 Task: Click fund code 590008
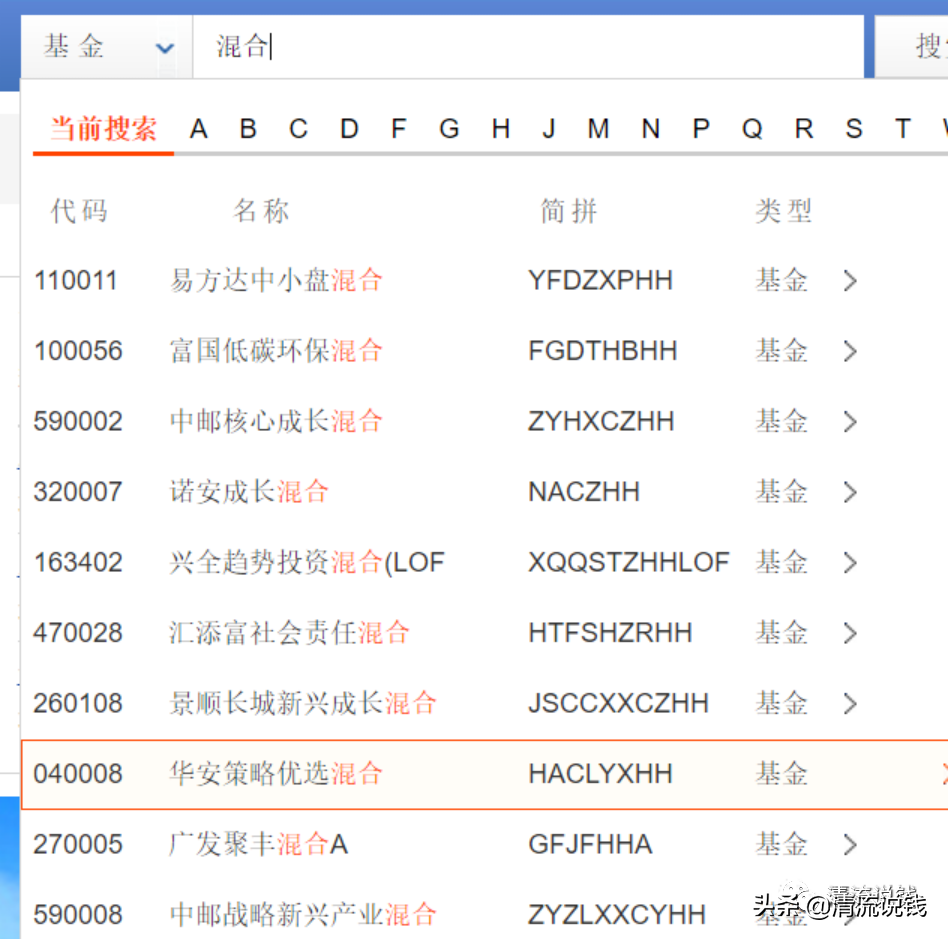78,915
